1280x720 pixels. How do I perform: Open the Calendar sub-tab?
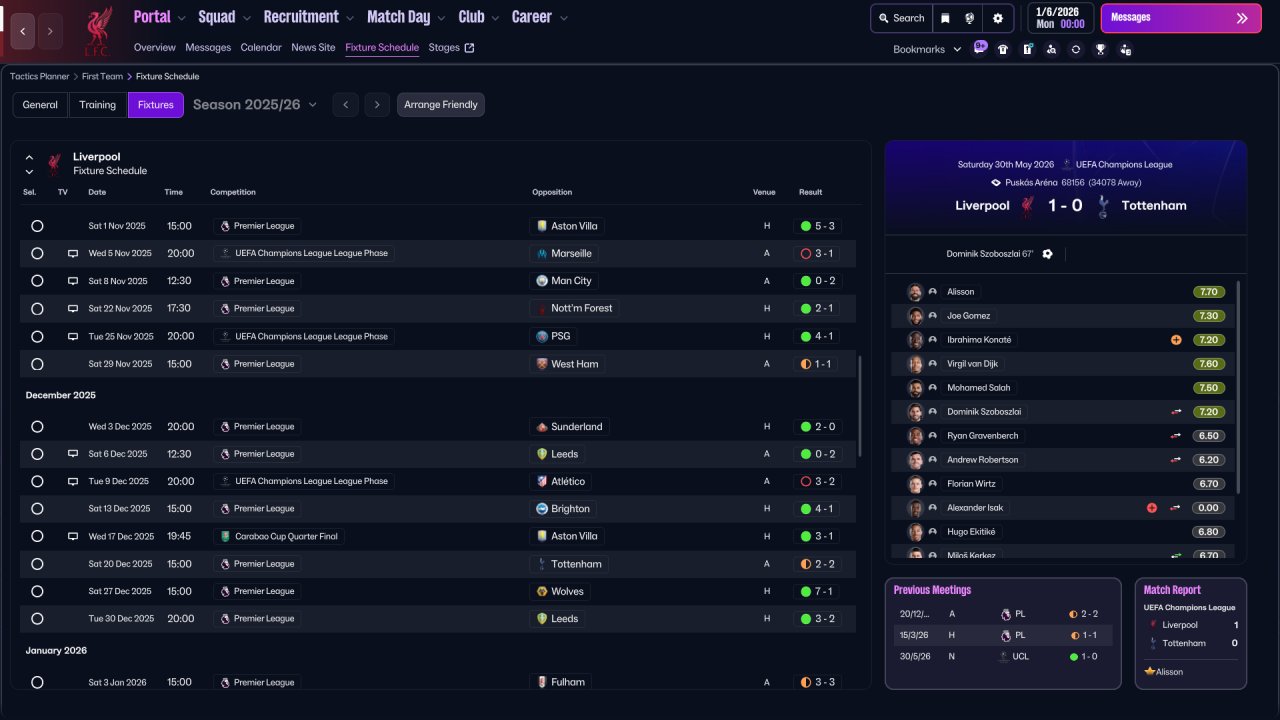pyautogui.click(x=261, y=47)
